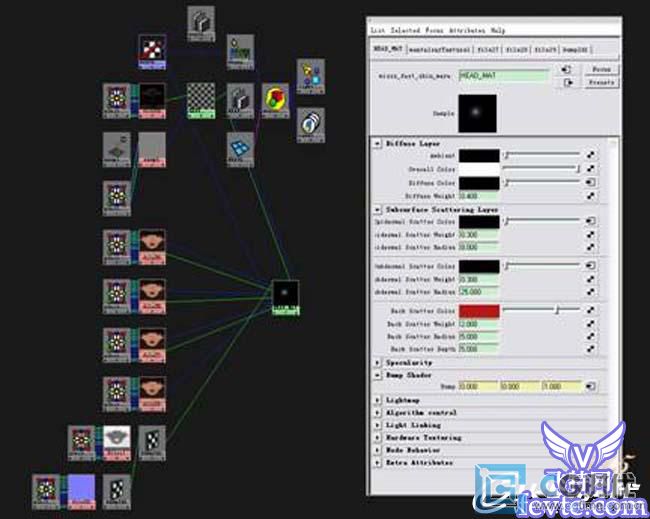The height and width of the screenshot is (519, 650).
Task: Open the red Back Scatter Color swatch
Action: (479, 311)
